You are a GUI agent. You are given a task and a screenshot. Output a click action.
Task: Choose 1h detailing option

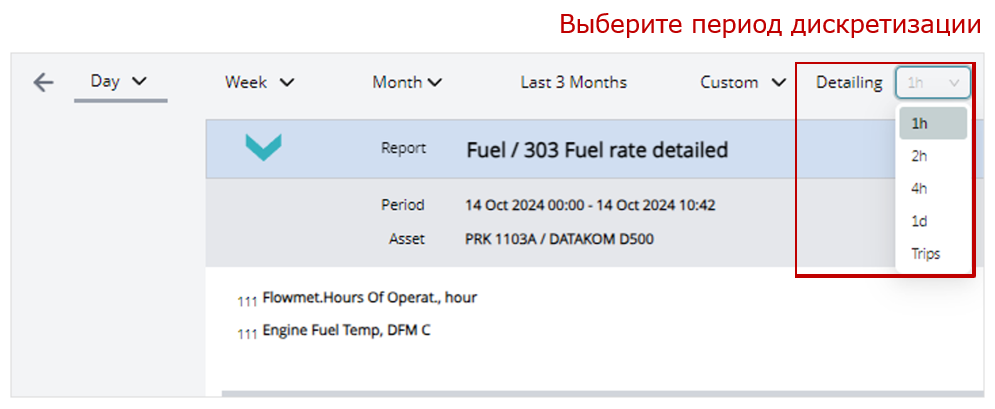coord(933,124)
